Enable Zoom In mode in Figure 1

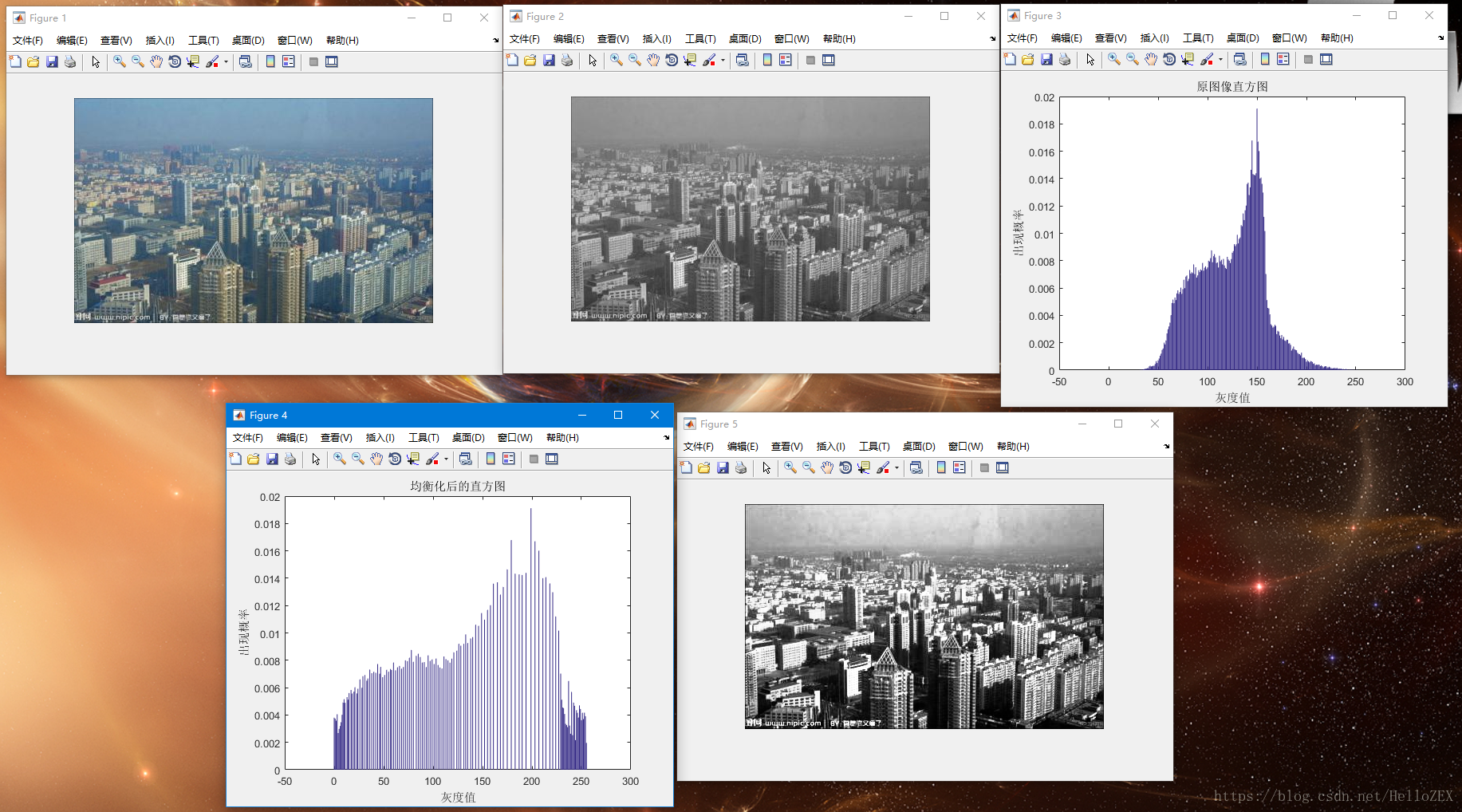pyautogui.click(x=120, y=61)
